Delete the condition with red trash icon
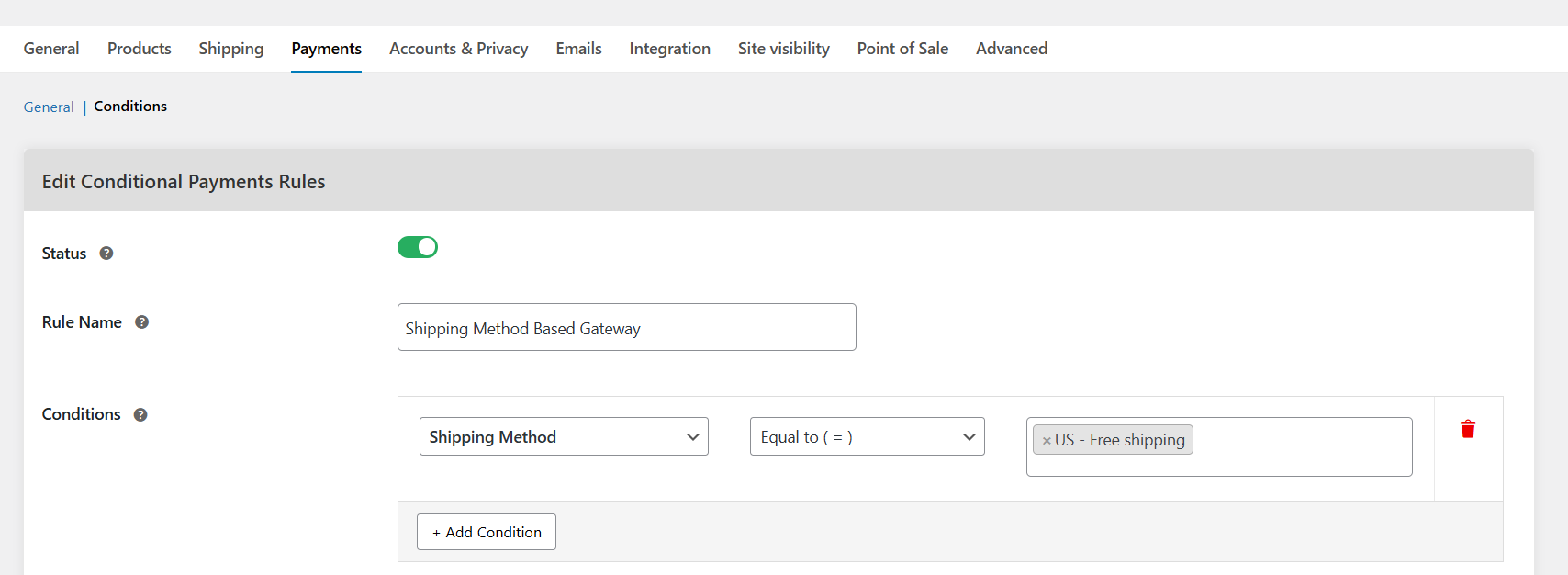This screenshot has width=1568, height=575. 1468,429
